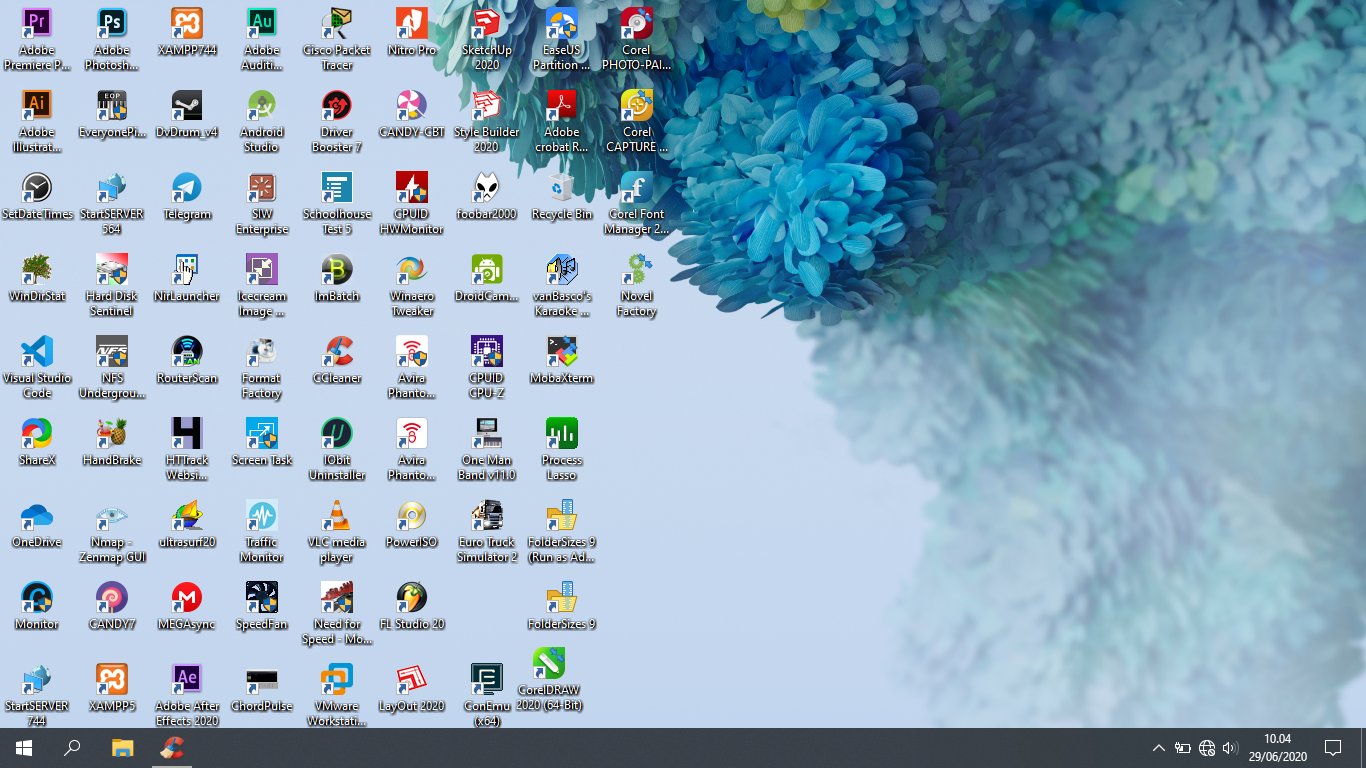Open File Explorer from taskbar

[122, 748]
